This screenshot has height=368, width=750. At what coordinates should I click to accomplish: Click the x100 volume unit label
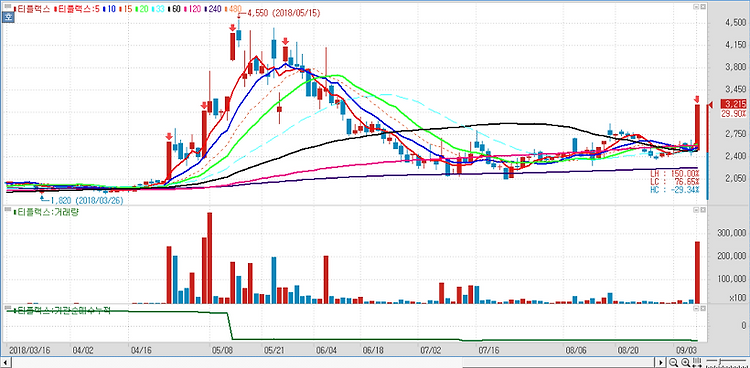(739, 299)
